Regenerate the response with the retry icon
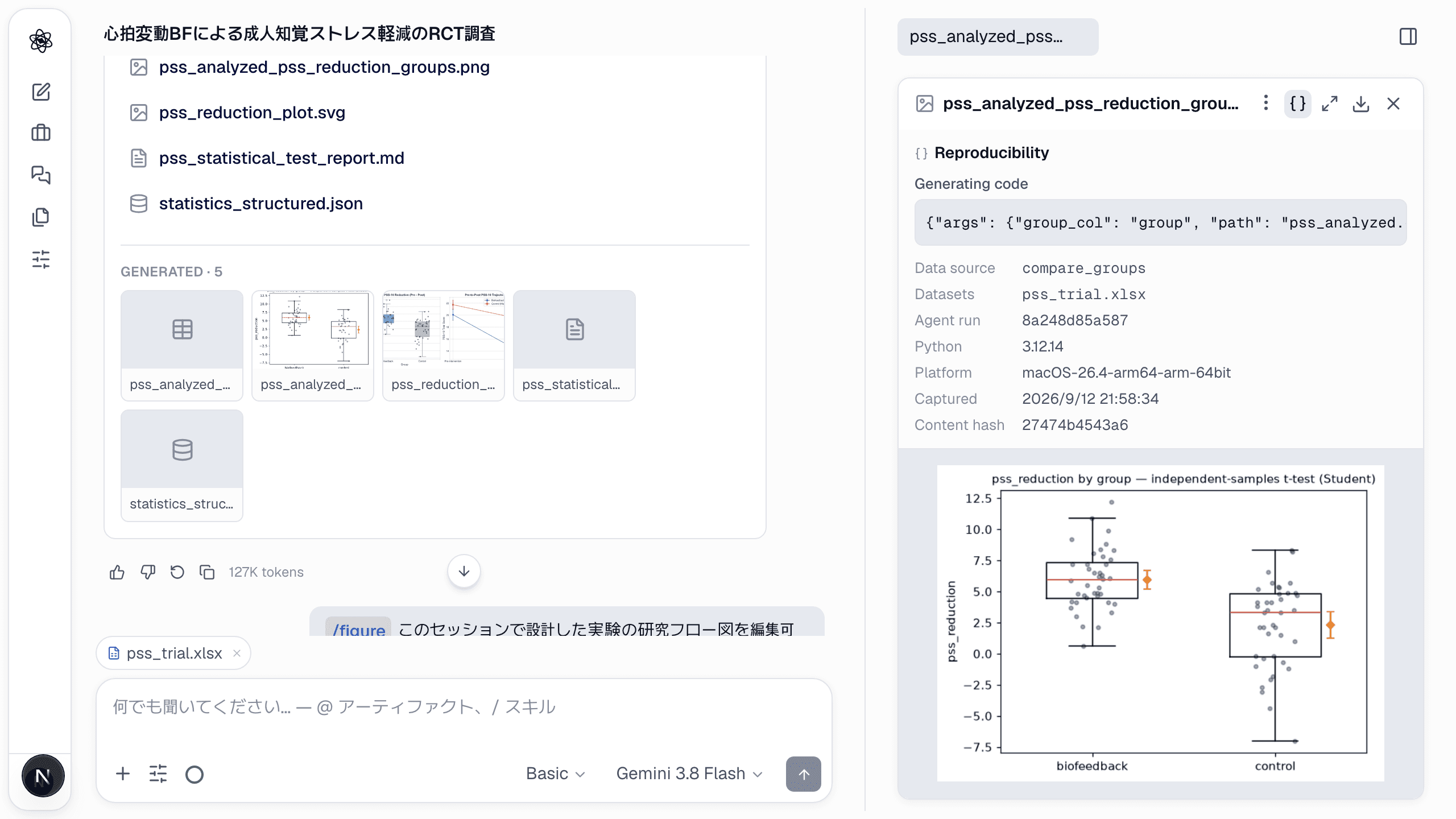Screen dimensions: 1456x819 click(177, 572)
